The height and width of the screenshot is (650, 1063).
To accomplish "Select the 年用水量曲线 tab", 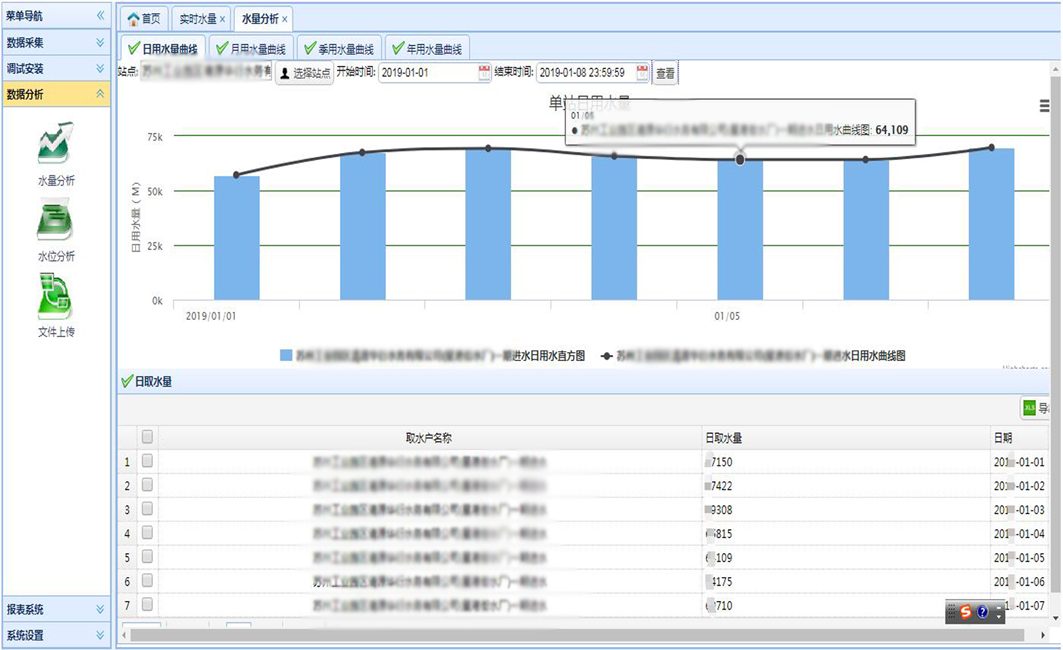I will (427, 49).
